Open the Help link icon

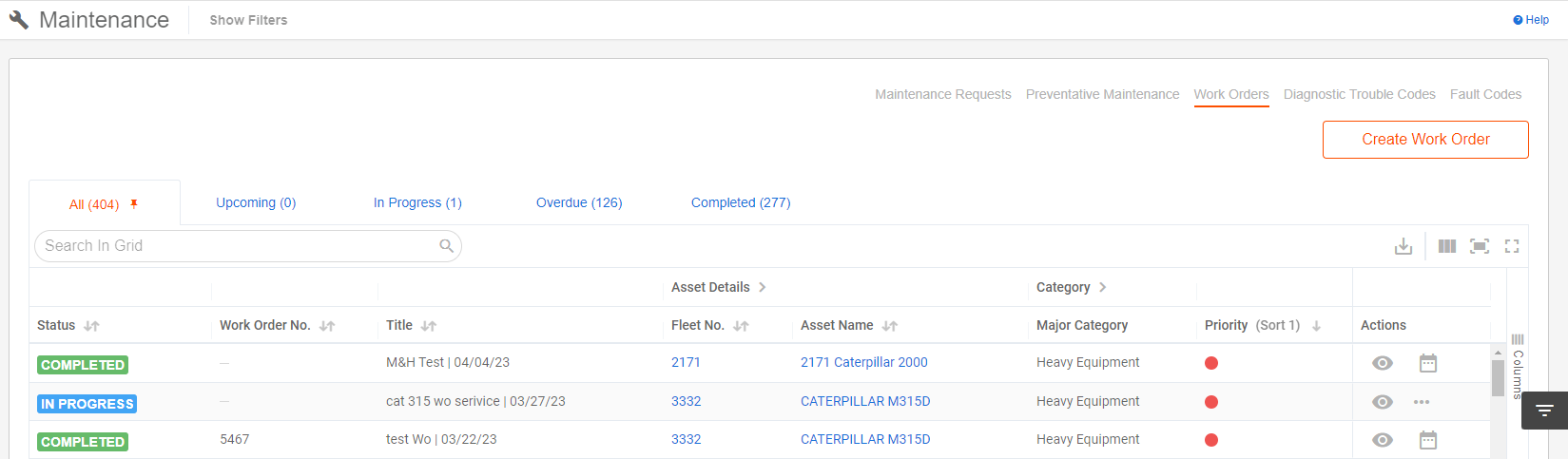1518,20
